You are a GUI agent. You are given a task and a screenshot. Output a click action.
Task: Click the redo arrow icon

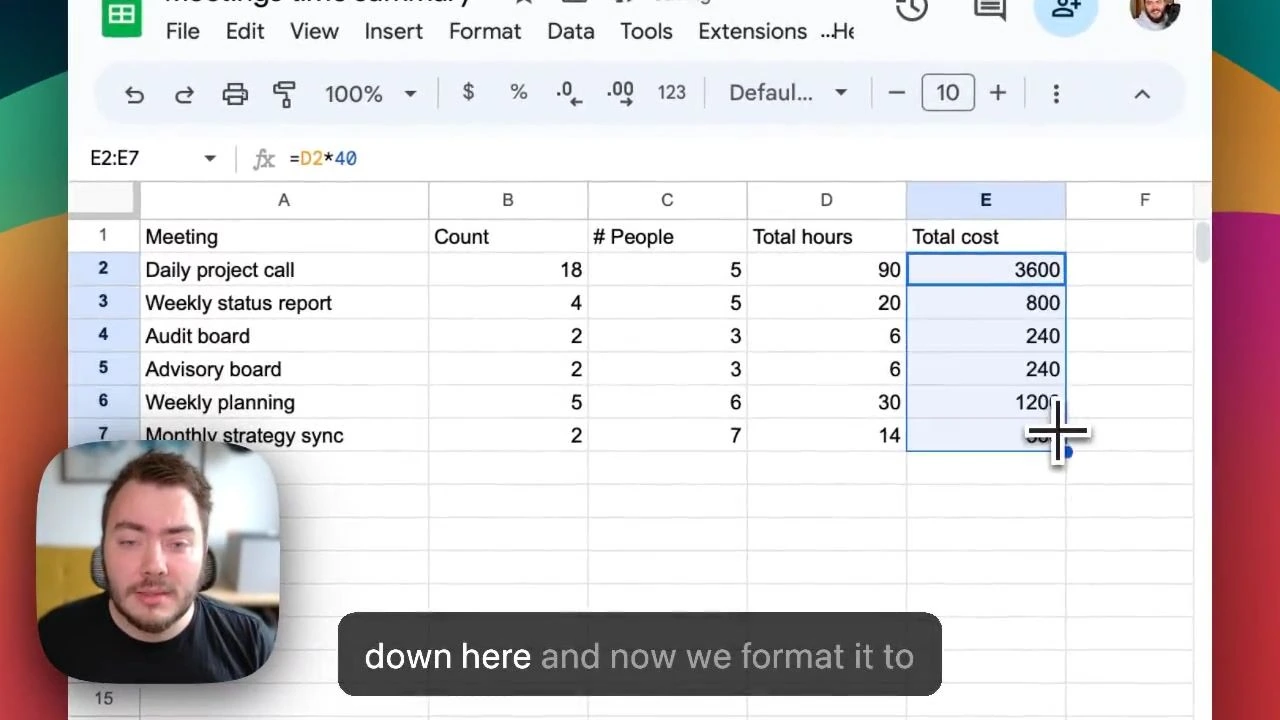(x=184, y=94)
